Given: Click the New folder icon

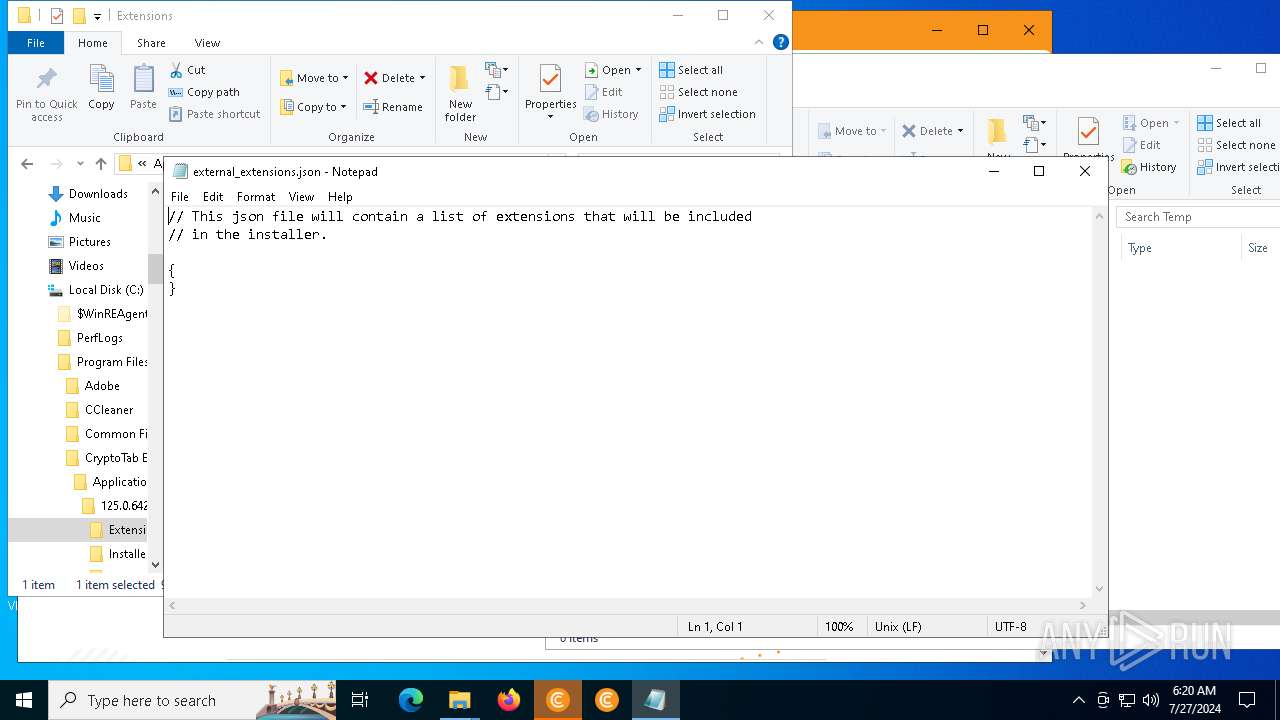Looking at the screenshot, I should click(x=460, y=80).
